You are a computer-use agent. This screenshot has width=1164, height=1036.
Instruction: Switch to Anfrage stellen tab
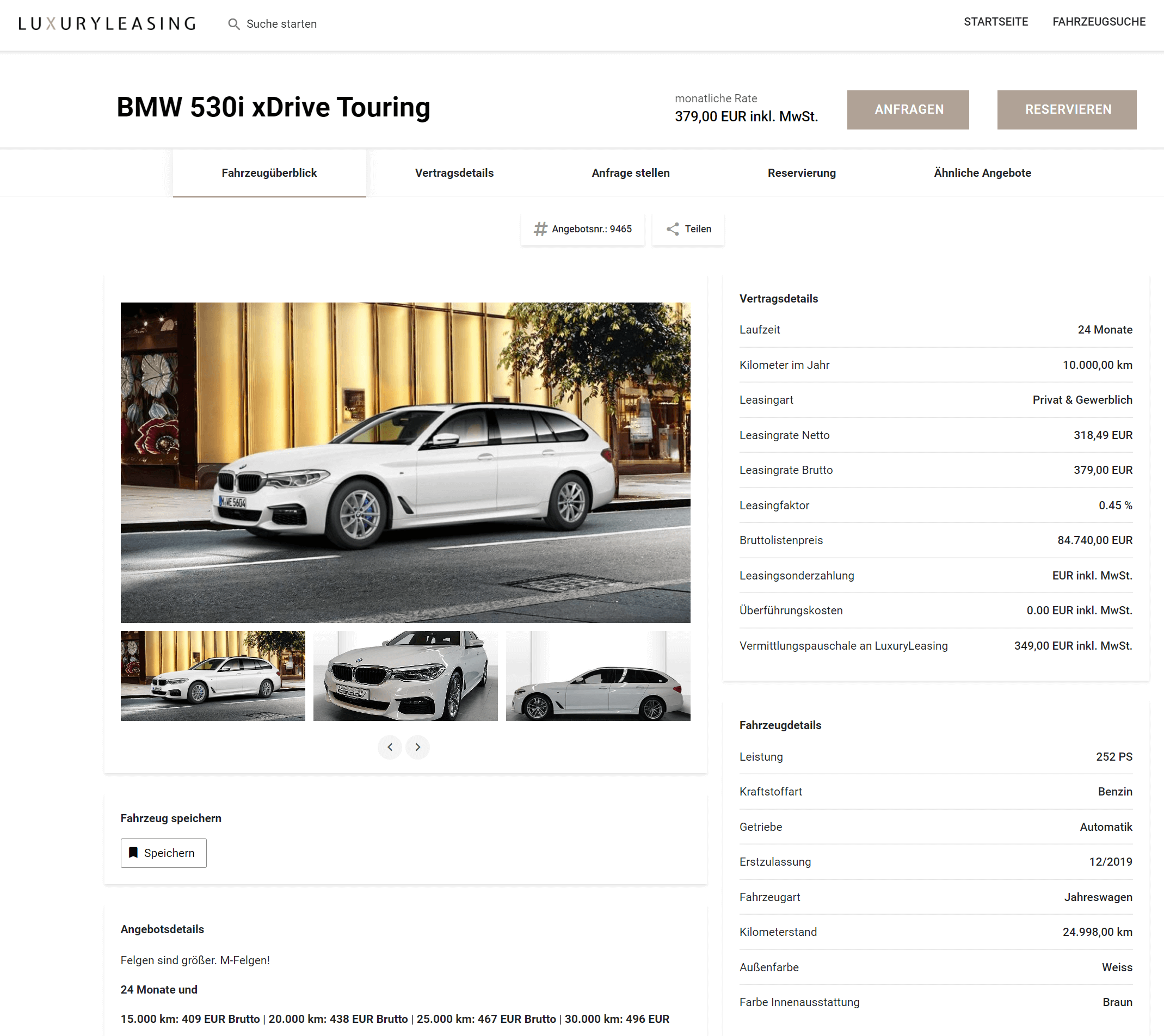(630, 172)
